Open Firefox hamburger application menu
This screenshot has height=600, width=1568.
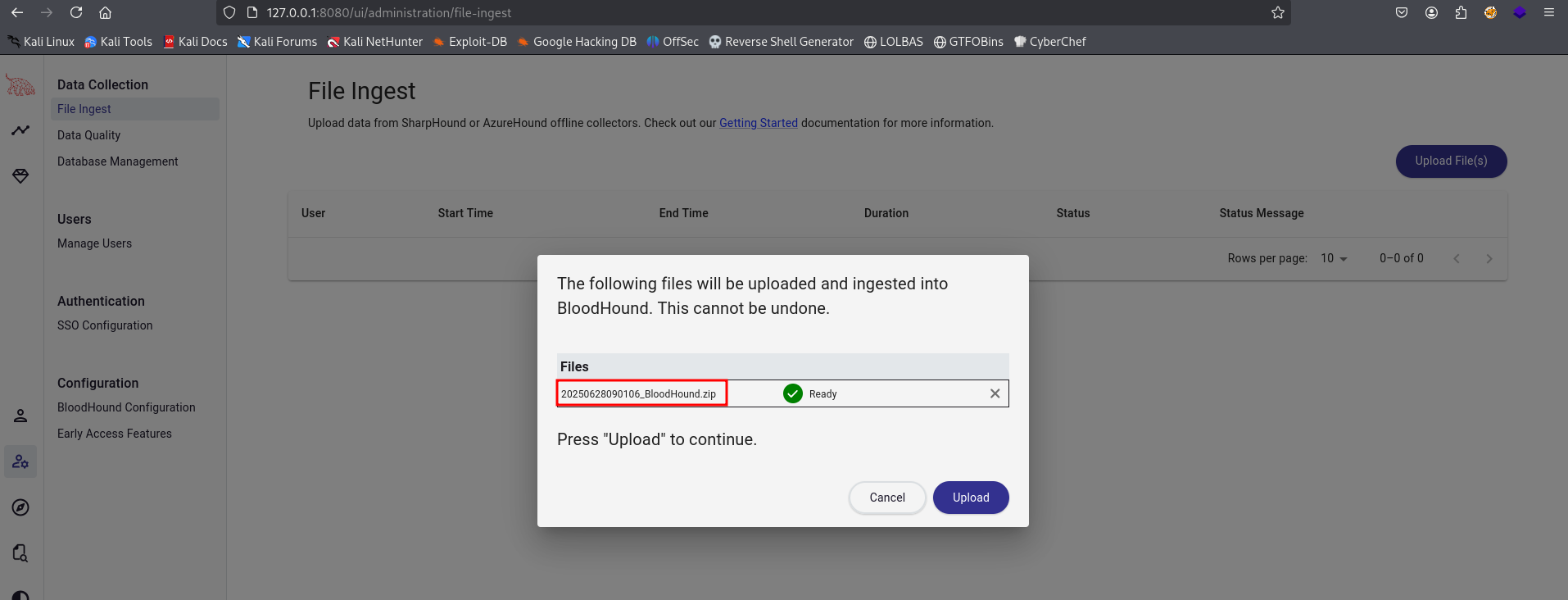(x=1548, y=12)
